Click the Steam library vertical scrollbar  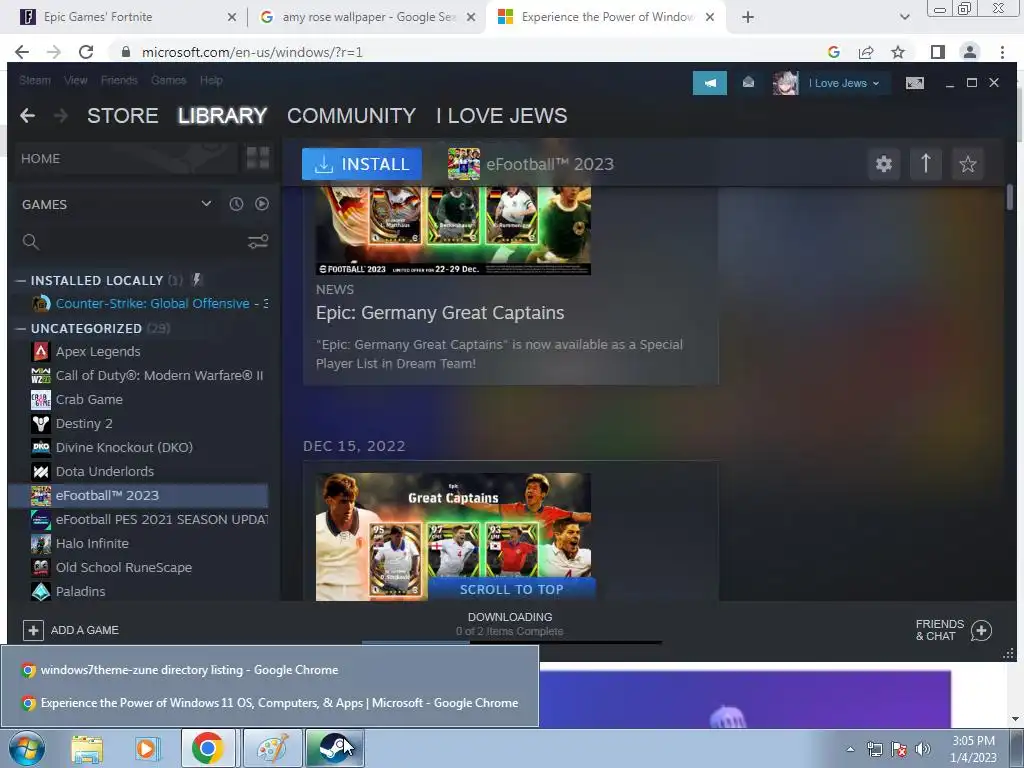point(1010,197)
